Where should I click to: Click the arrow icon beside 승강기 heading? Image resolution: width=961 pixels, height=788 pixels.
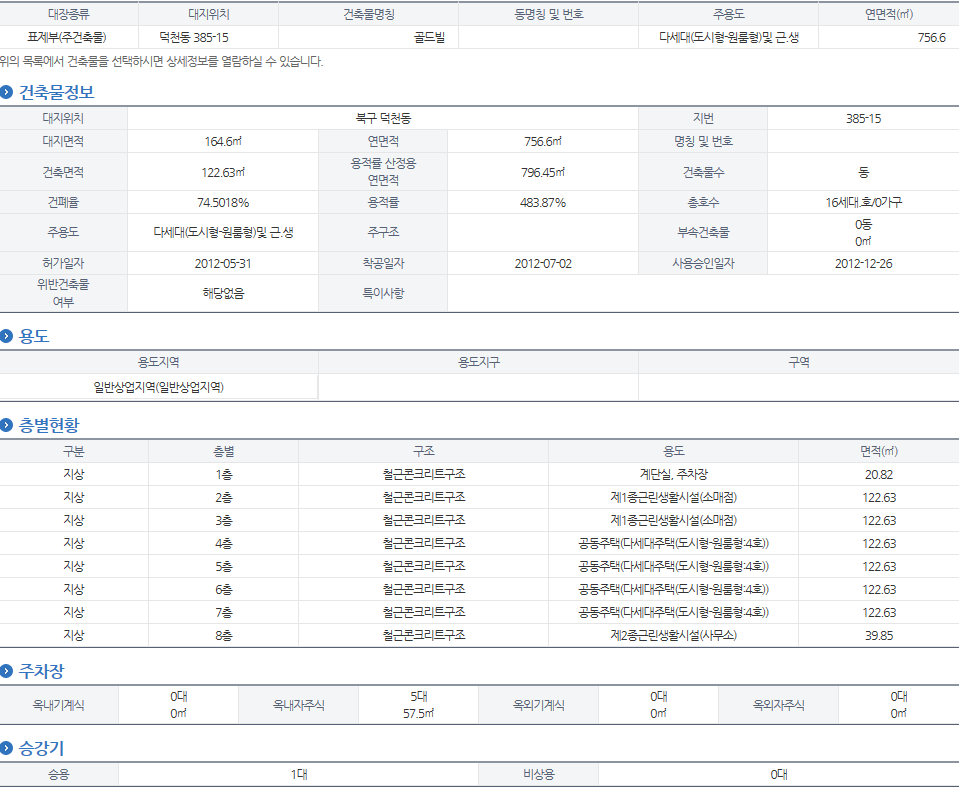coord(6,748)
